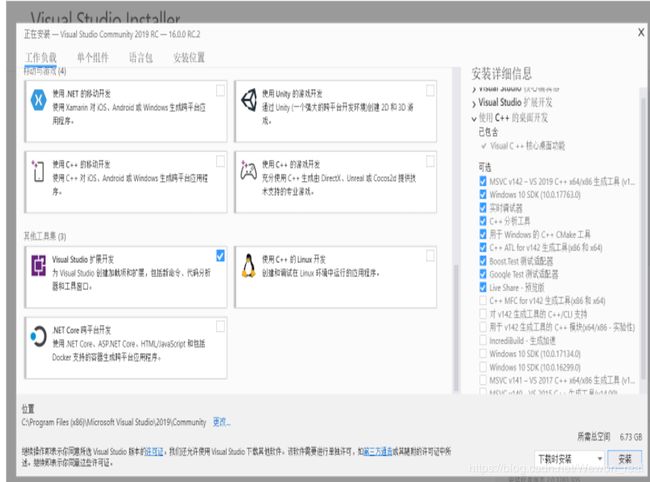
Task: Select the C++ Linux development card
Action: pyautogui.click(x=335, y=277)
